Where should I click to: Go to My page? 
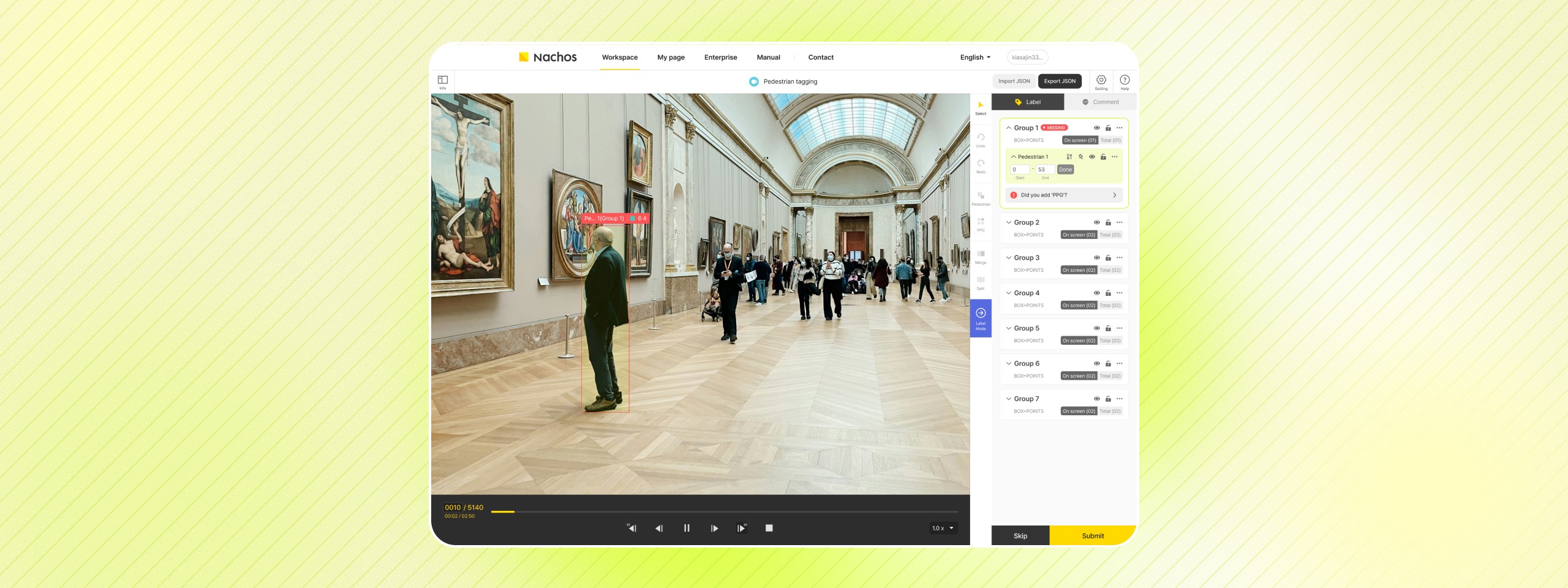[671, 58]
